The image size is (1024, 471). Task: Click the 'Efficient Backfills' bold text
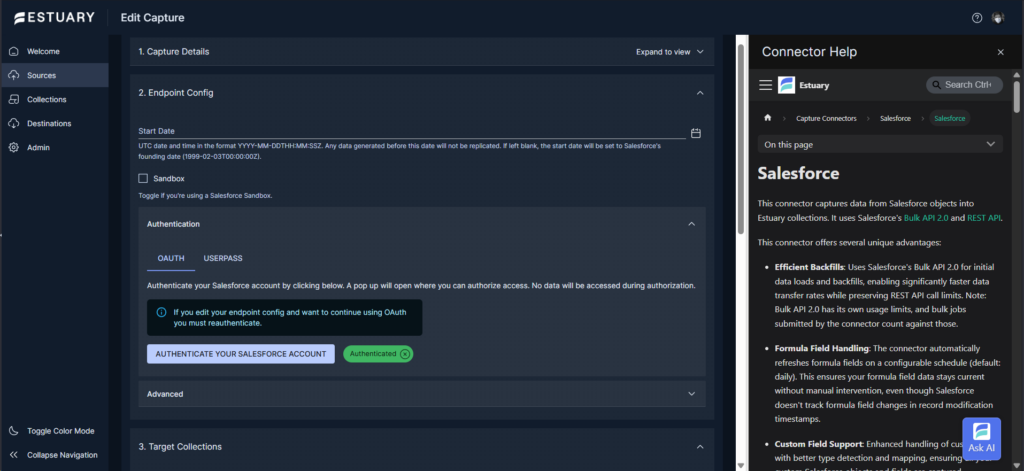[810, 267]
